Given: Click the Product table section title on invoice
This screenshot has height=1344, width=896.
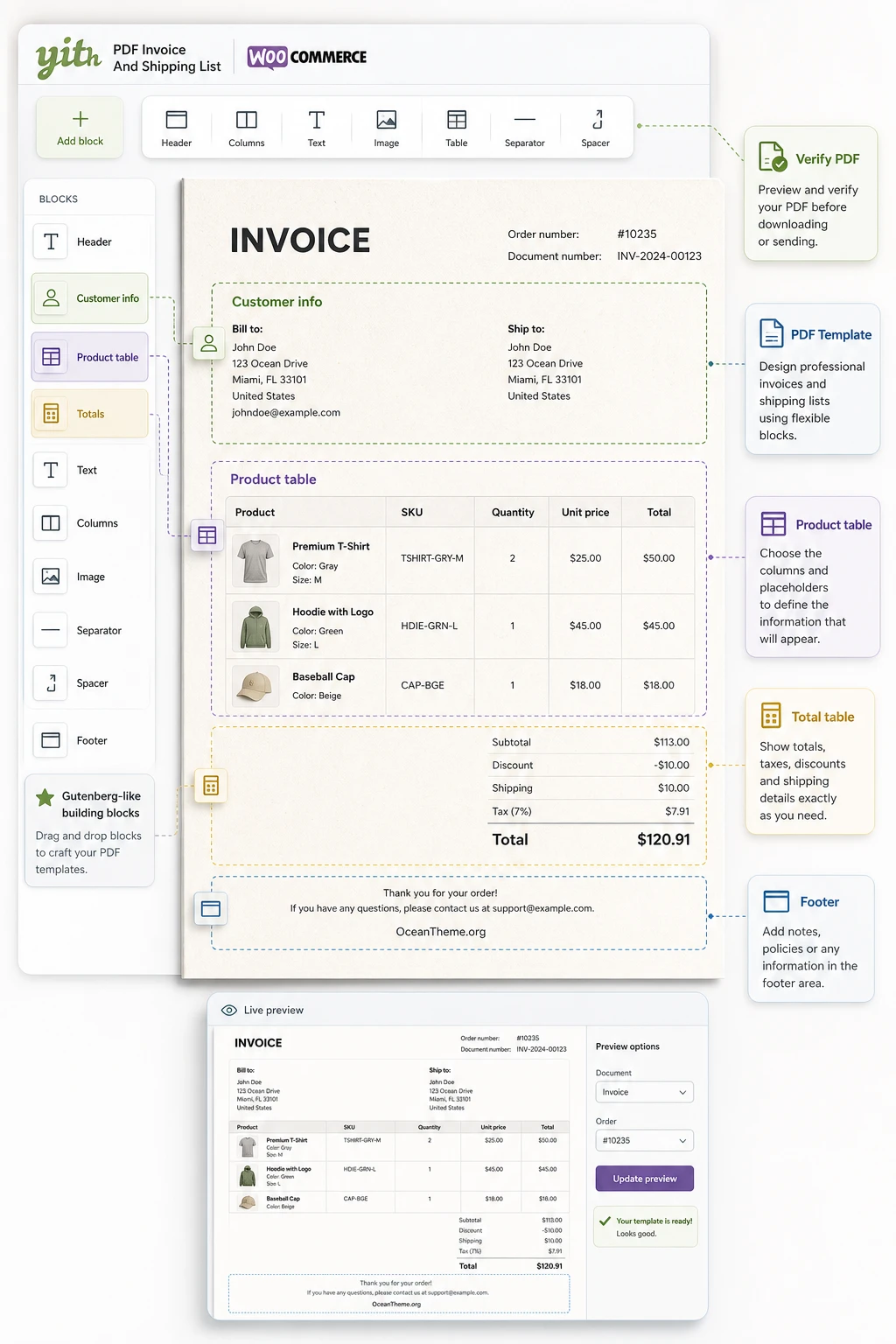Looking at the screenshot, I should click(273, 479).
